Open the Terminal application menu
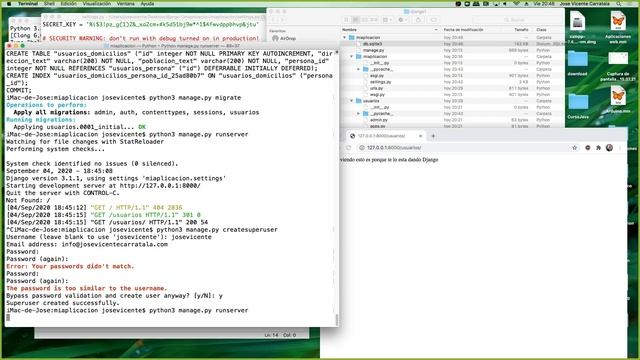Screen dimensions: 640x360 point(28,3)
